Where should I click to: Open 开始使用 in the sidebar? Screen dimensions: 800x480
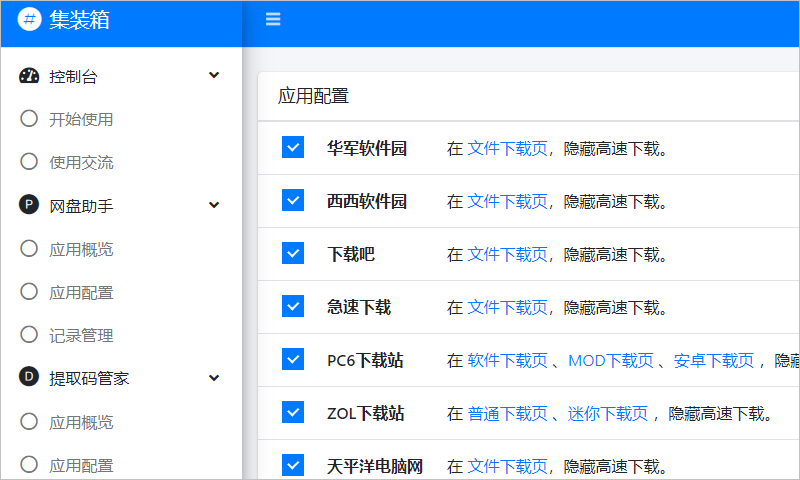[x=81, y=119]
